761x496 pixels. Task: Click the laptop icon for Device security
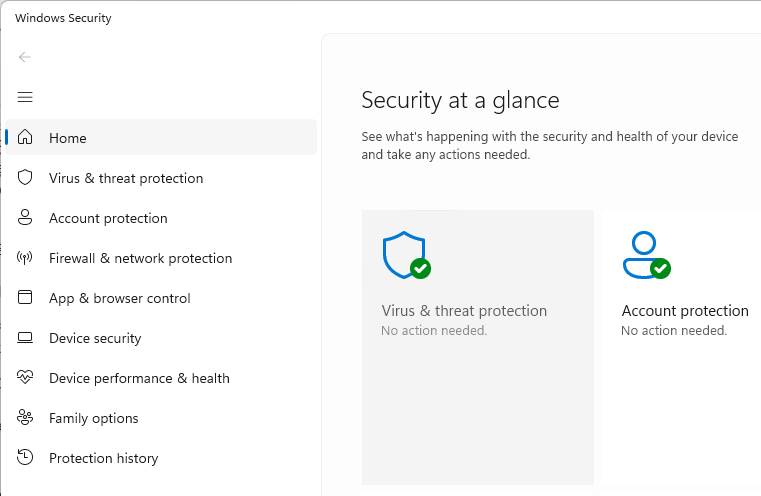click(25, 337)
